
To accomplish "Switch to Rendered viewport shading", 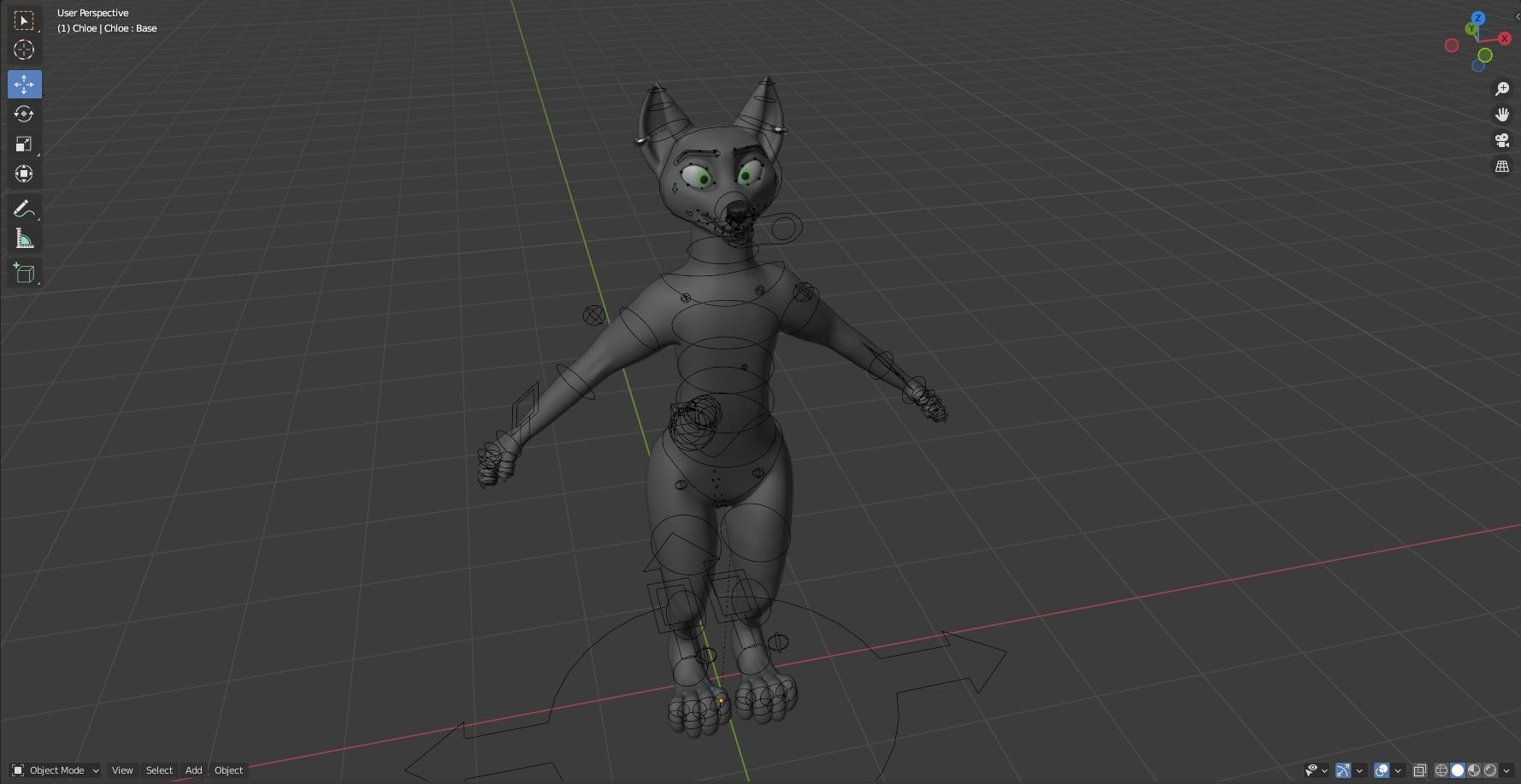I will pos(1490,770).
